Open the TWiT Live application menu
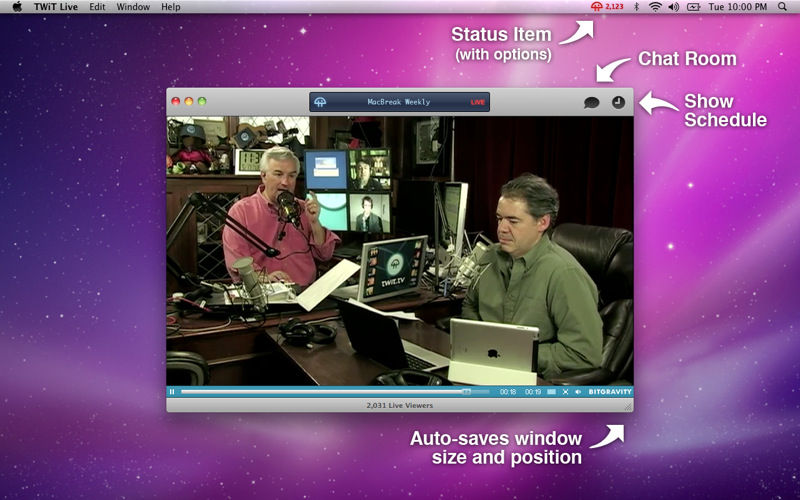800x500 pixels. pyautogui.click(x=56, y=7)
